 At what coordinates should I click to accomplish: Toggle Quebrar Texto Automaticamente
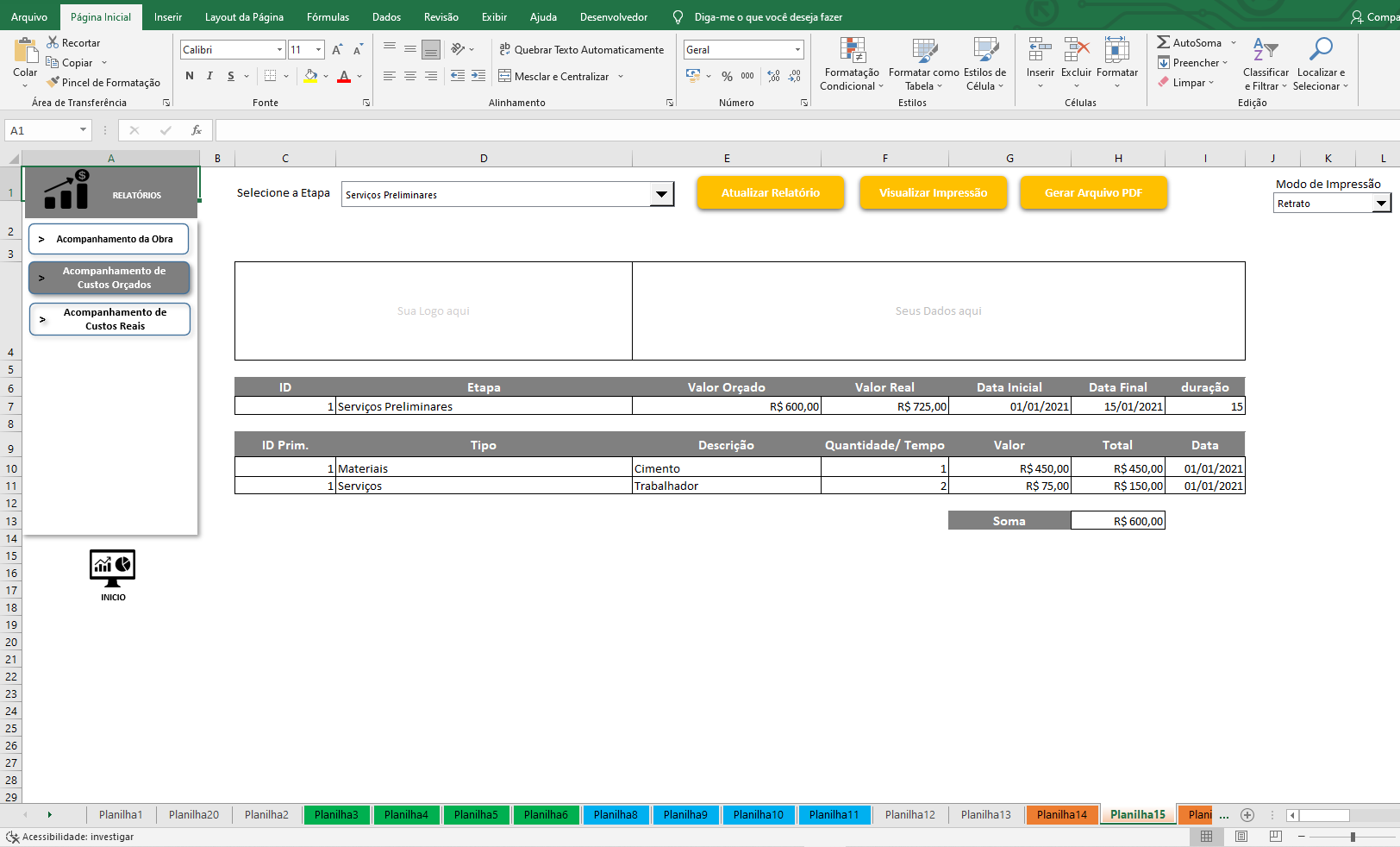pyautogui.click(x=582, y=50)
